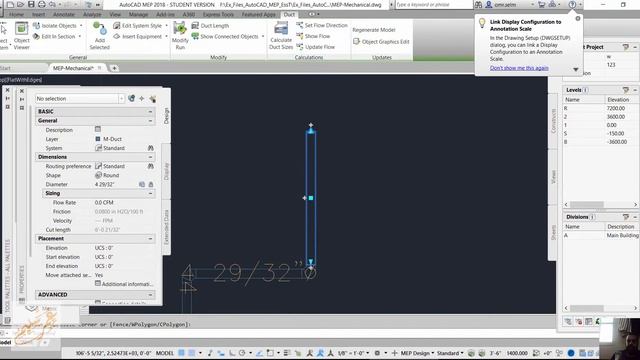640x360 pixels.
Task: Create a new drawing from quick access toolbar
Action: 10,4
